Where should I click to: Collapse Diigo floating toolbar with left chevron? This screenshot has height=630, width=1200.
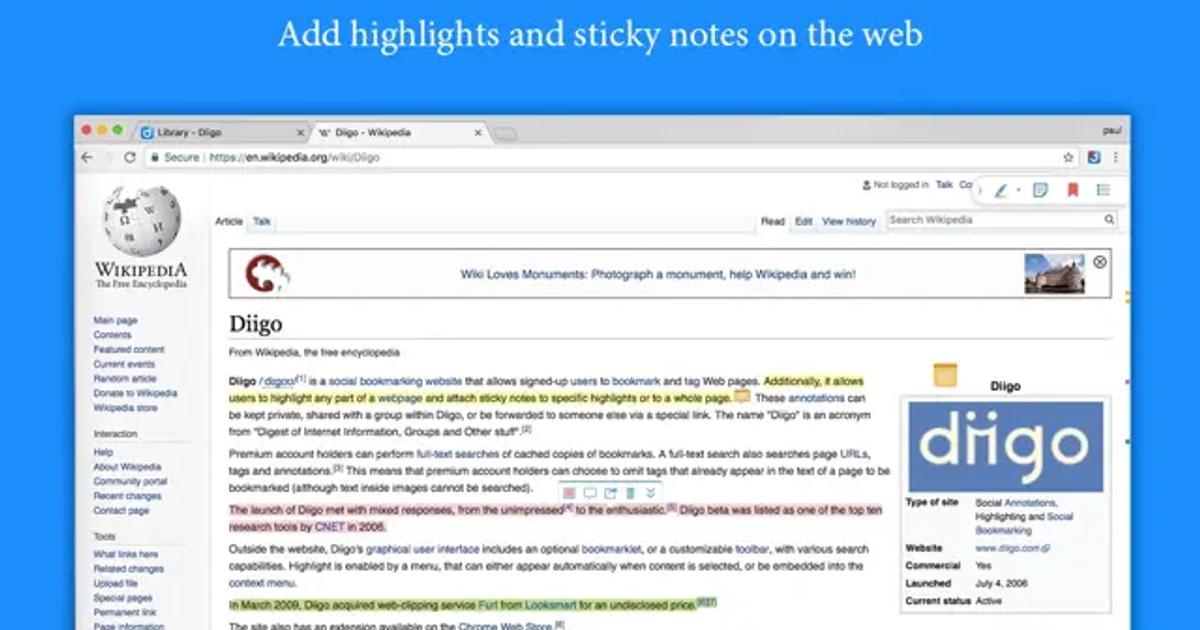(981, 190)
